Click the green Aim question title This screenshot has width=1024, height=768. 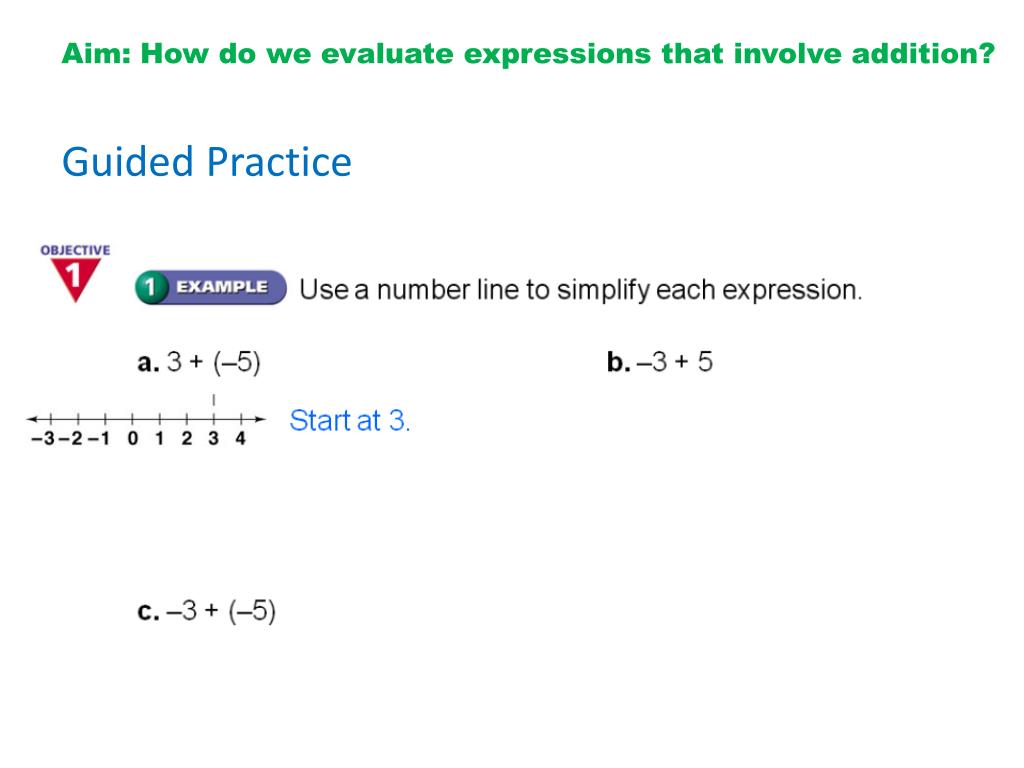click(x=528, y=54)
